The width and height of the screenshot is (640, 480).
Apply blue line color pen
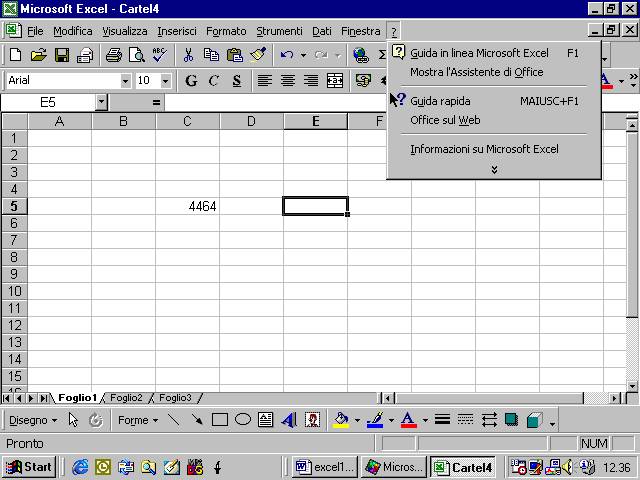[375, 420]
